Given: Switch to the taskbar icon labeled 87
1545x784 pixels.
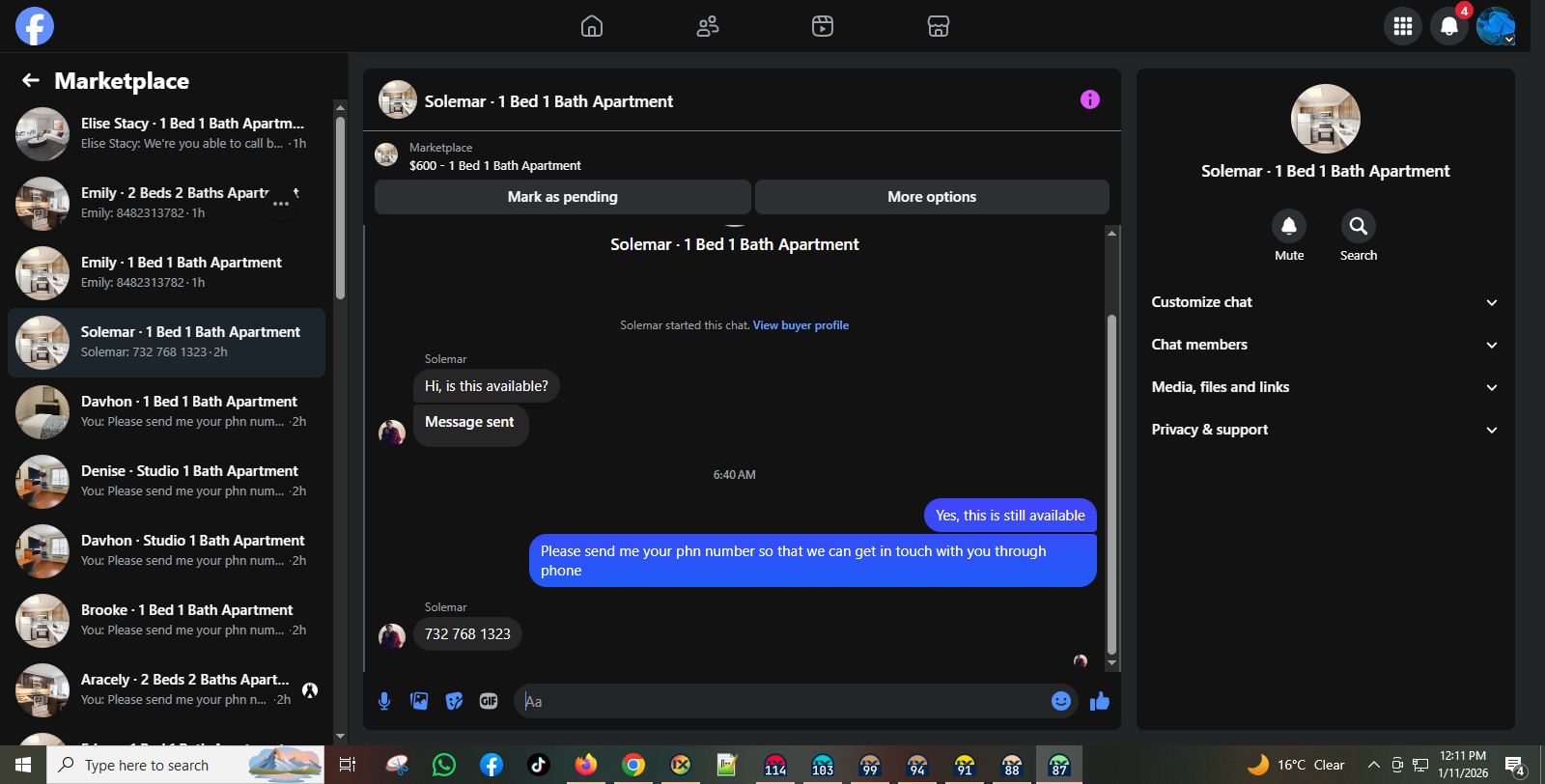Looking at the screenshot, I should [x=1059, y=765].
